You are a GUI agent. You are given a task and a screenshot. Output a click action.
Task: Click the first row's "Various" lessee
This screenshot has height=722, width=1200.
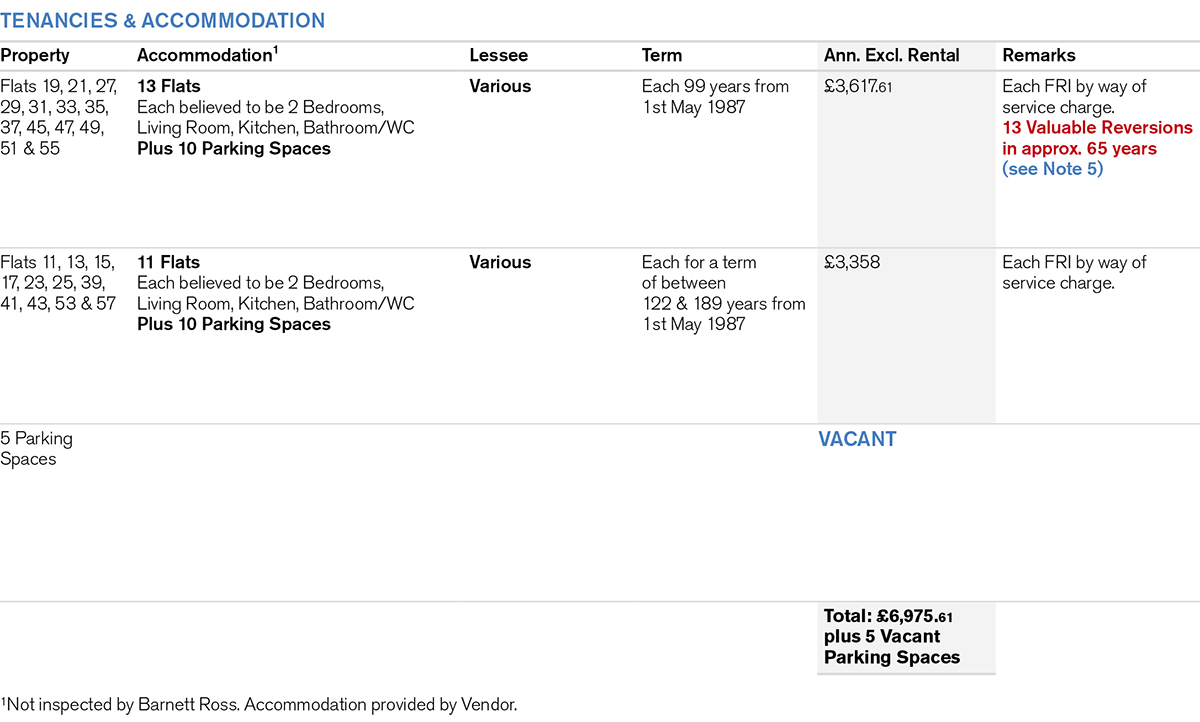[x=500, y=87]
